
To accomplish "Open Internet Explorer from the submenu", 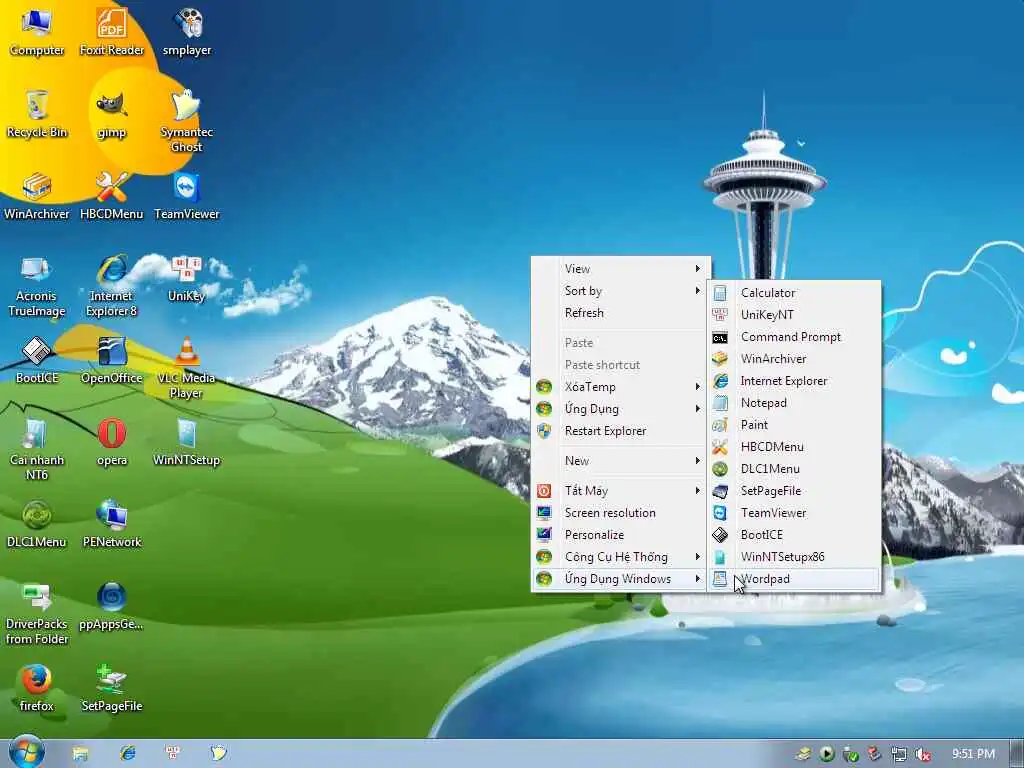I will click(794, 381).
